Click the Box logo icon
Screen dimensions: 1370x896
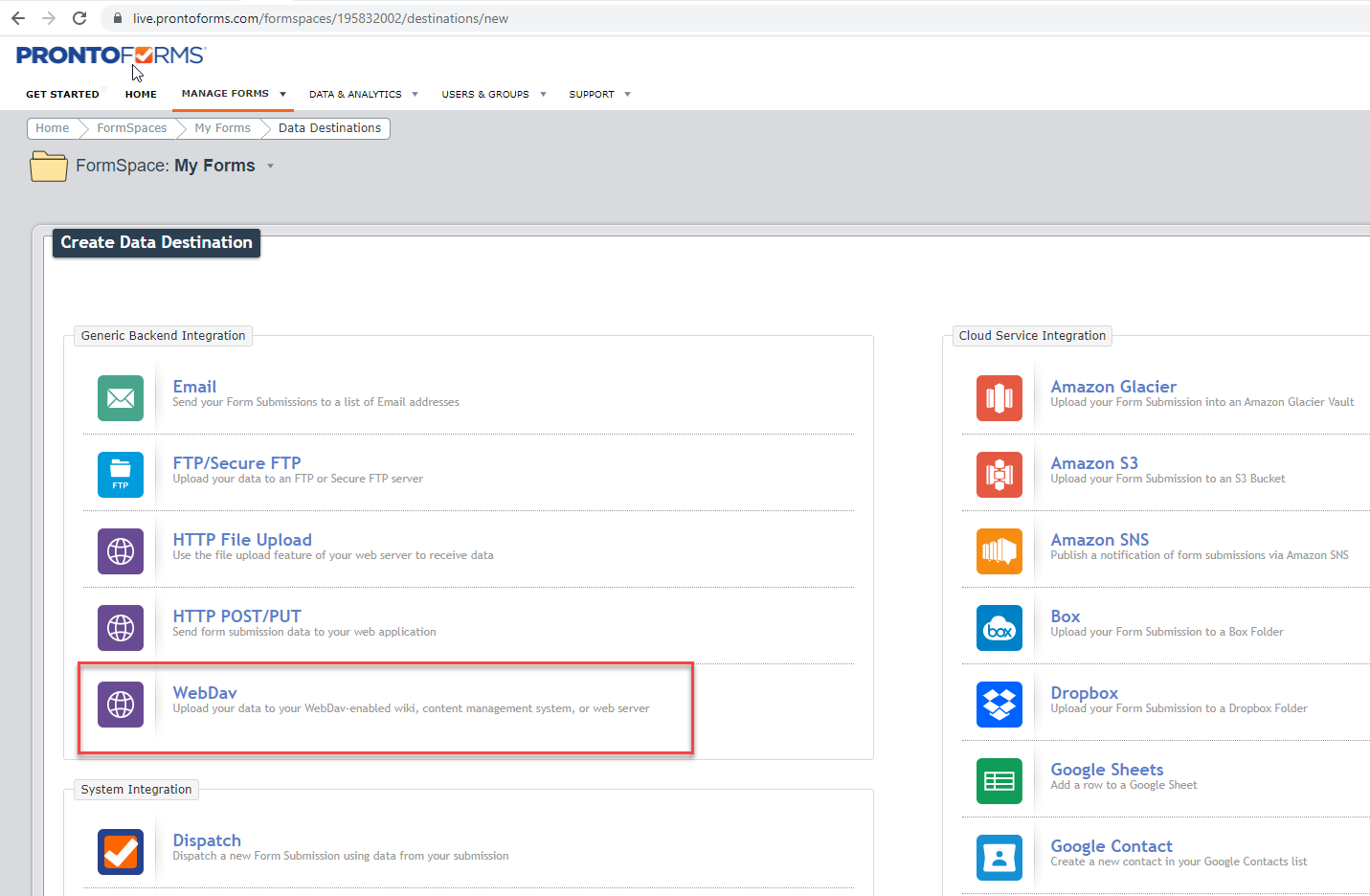(x=999, y=628)
